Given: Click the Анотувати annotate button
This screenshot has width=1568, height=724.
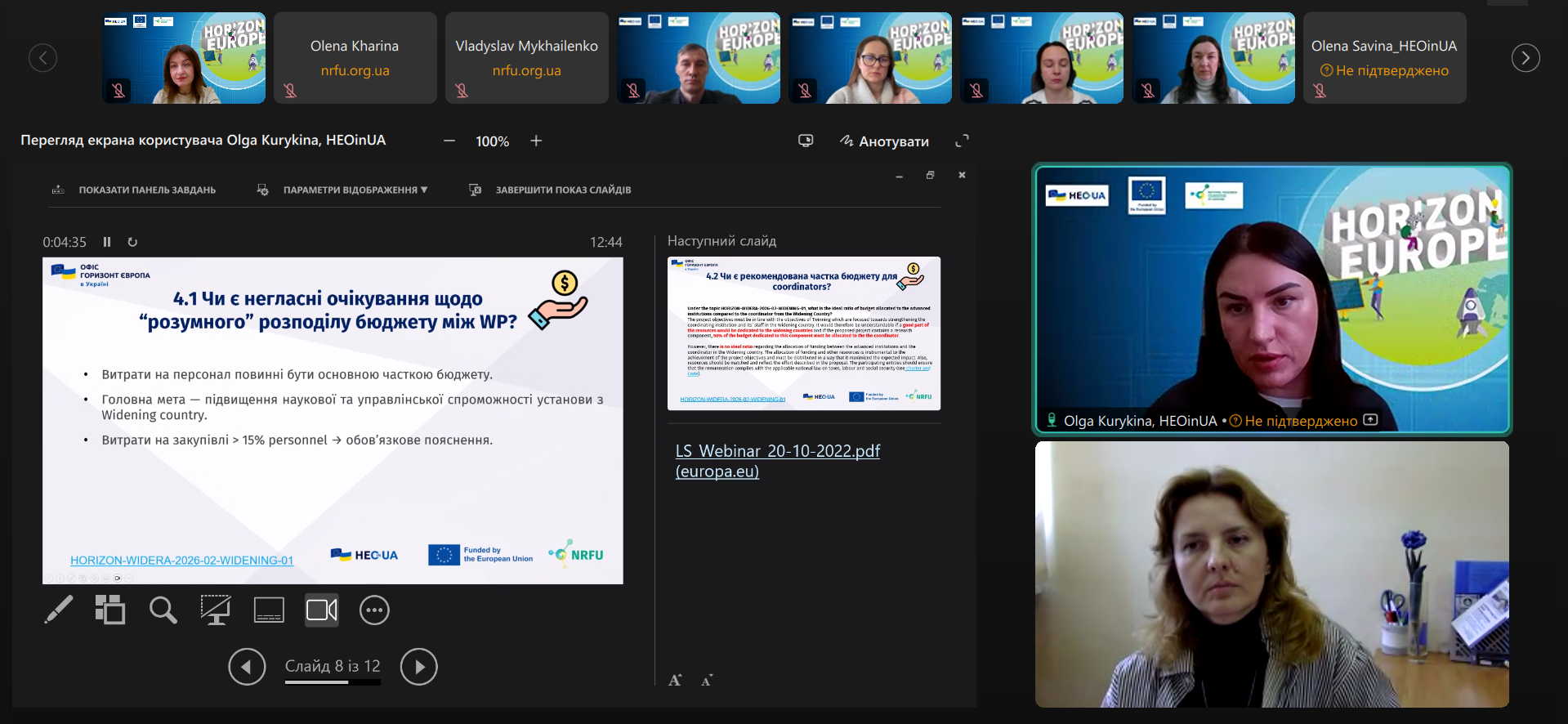Looking at the screenshot, I should [x=884, y=141].
